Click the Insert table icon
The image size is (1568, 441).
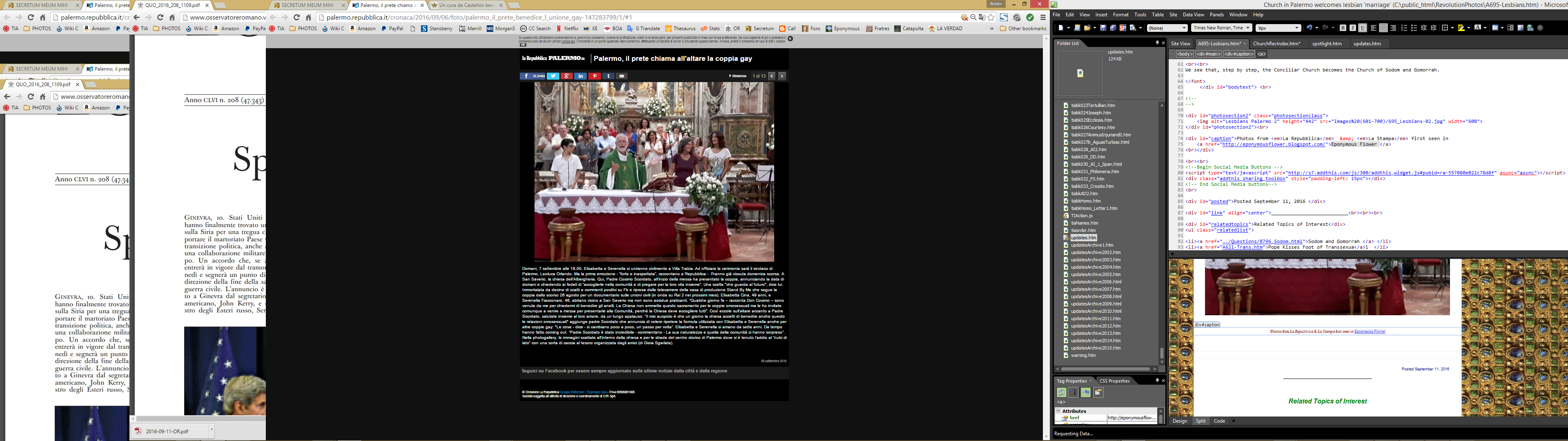[1495, 28]
